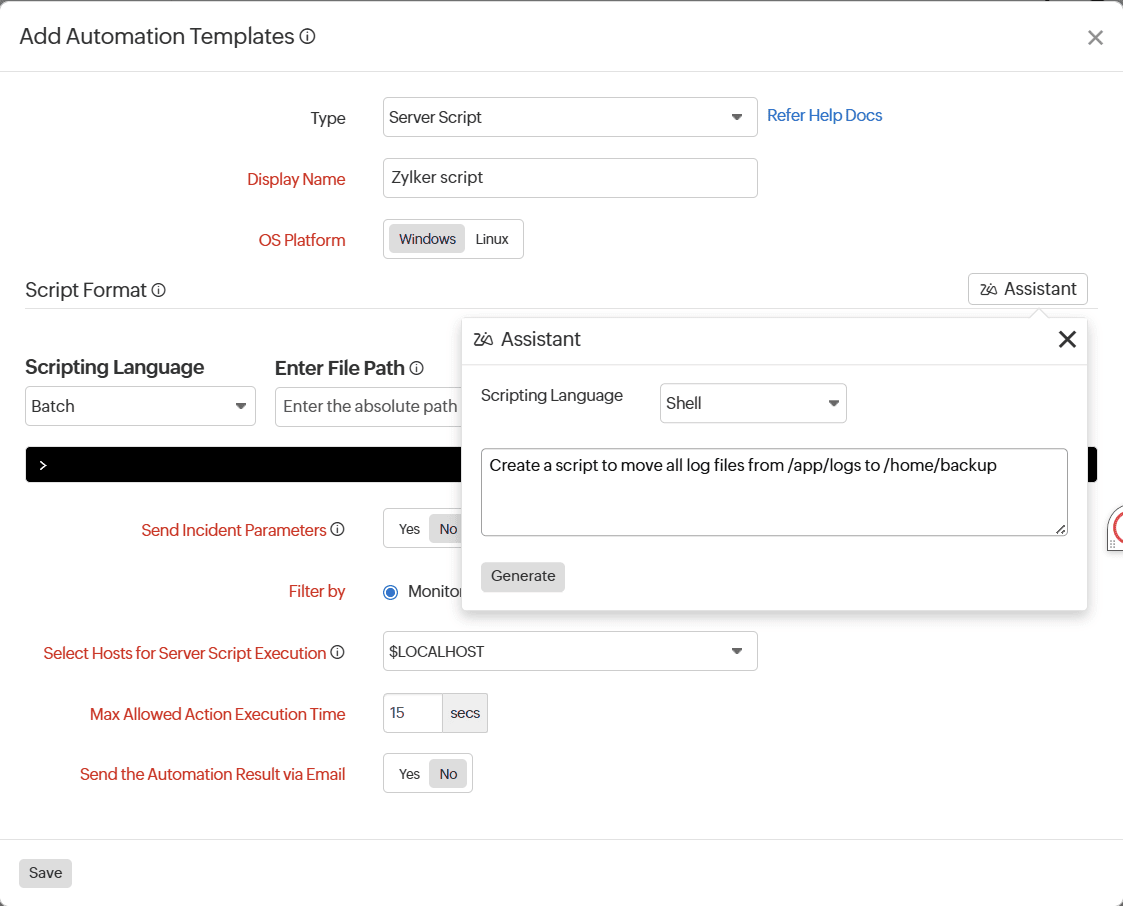Image resolution: width=1123 pixels, height=906 pixels.
Task: Close the Add Automation Templates dialog
Action: click(x=1095, y=38)
